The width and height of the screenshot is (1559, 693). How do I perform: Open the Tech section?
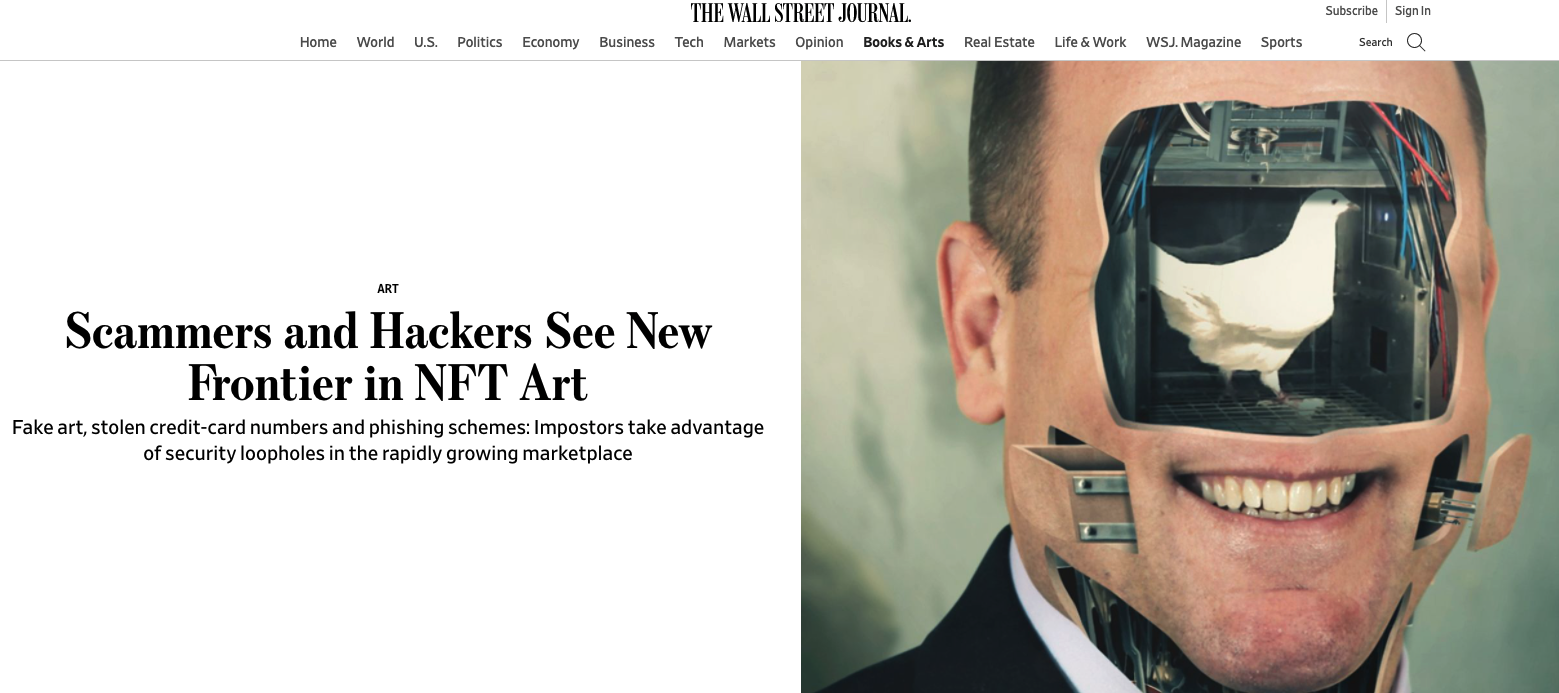(x=689, y=42)
